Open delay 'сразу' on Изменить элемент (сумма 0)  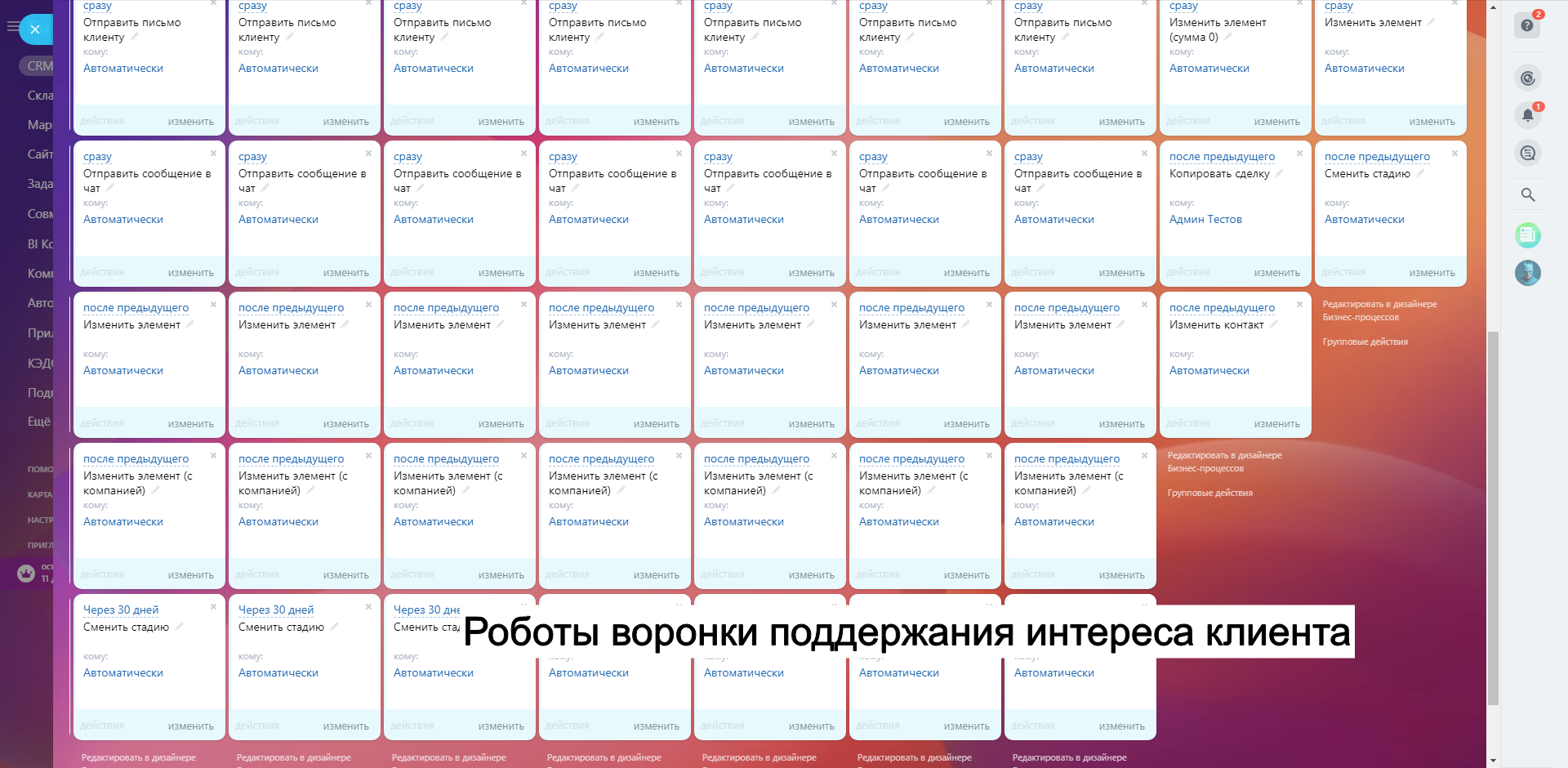1183,6
